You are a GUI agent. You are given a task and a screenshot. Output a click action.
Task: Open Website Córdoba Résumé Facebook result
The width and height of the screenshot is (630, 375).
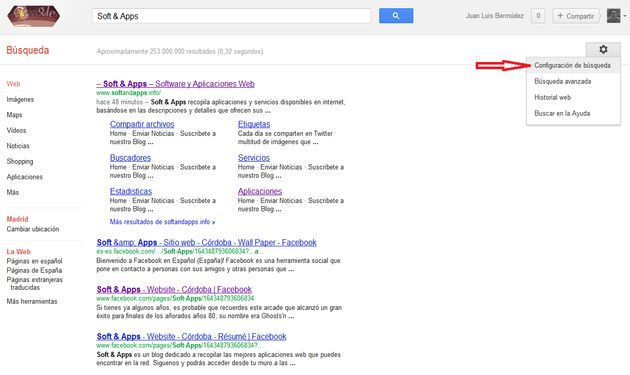coord(191,337)
